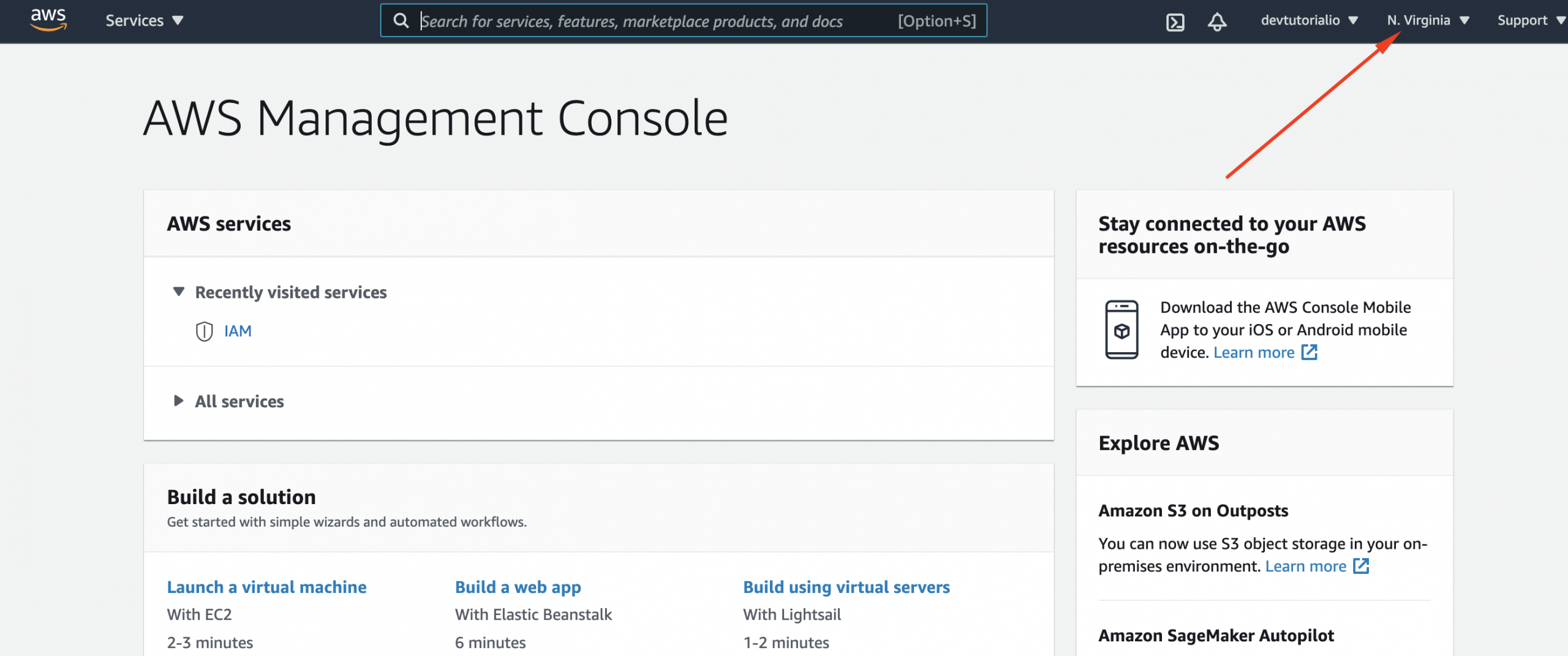Open the N. Virginia region selector
This screenshot has width=1568, height=656.
tap(1428, 20)
